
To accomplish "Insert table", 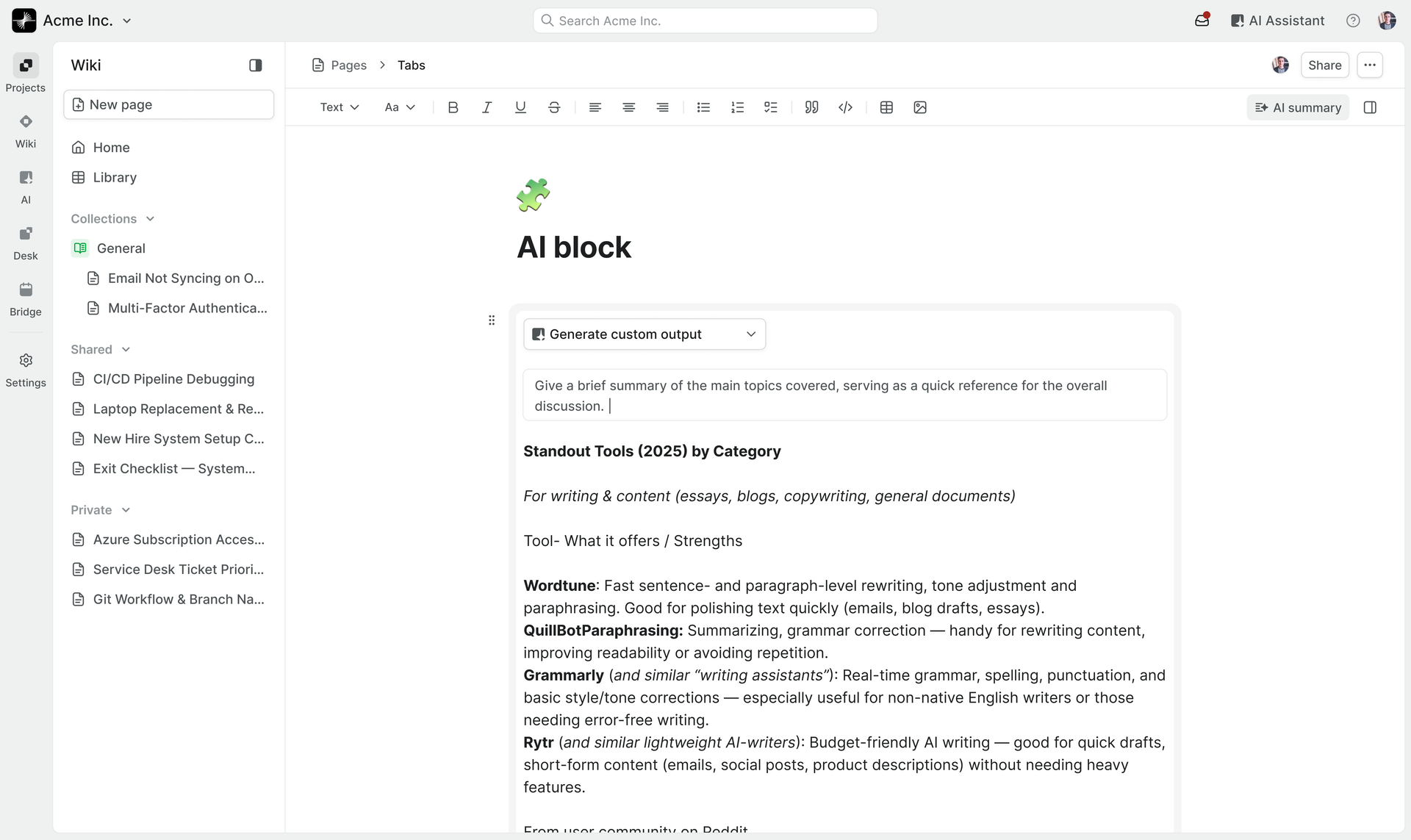I will click(x=886, y=107).
